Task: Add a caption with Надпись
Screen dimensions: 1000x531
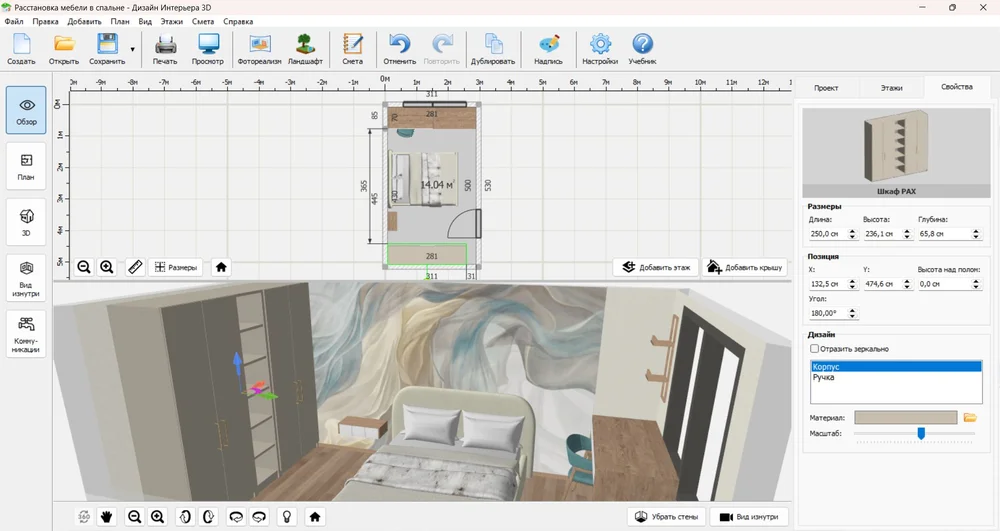Action: point(548,49)
